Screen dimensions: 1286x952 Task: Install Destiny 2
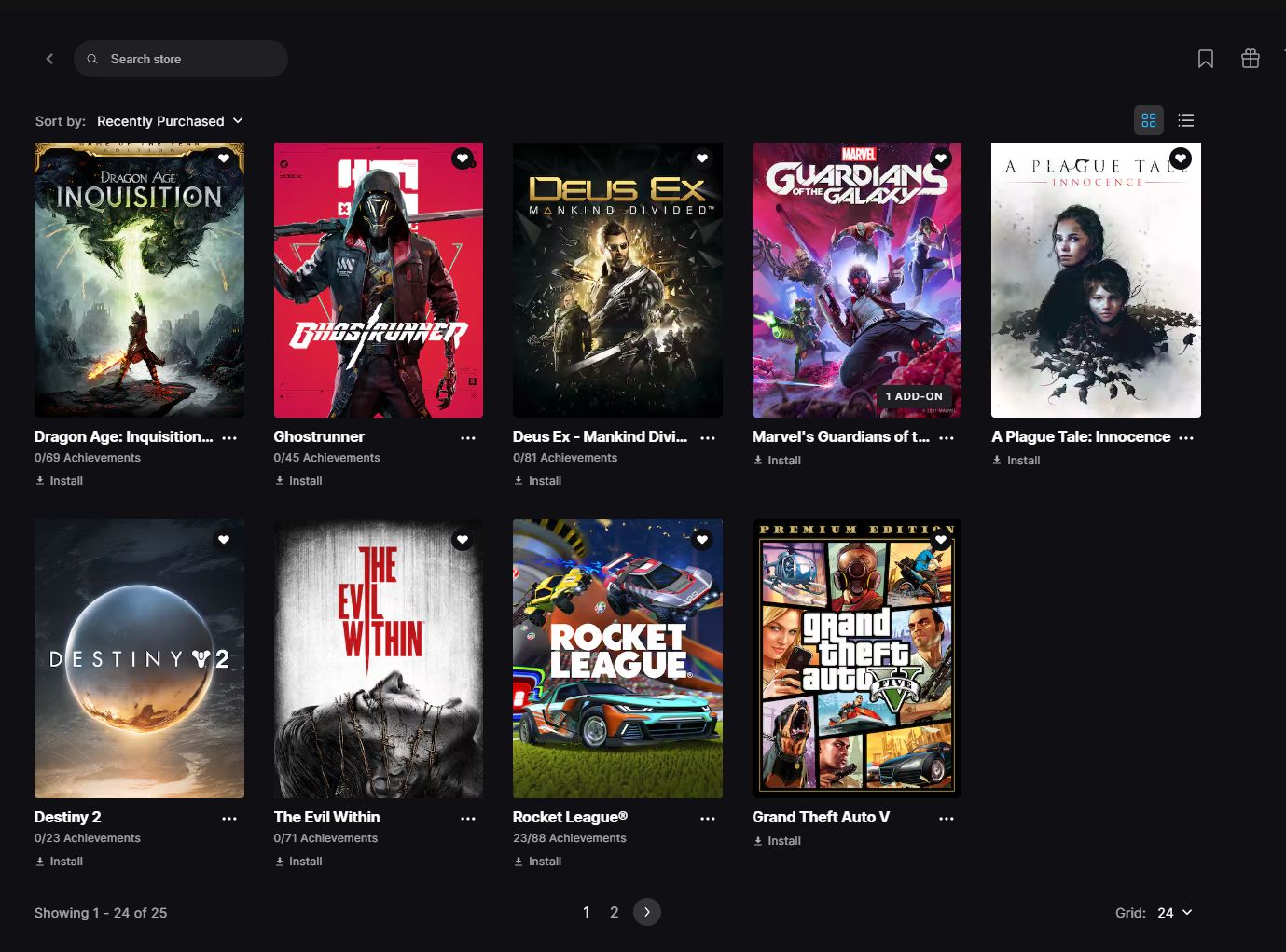pos(59,862)
